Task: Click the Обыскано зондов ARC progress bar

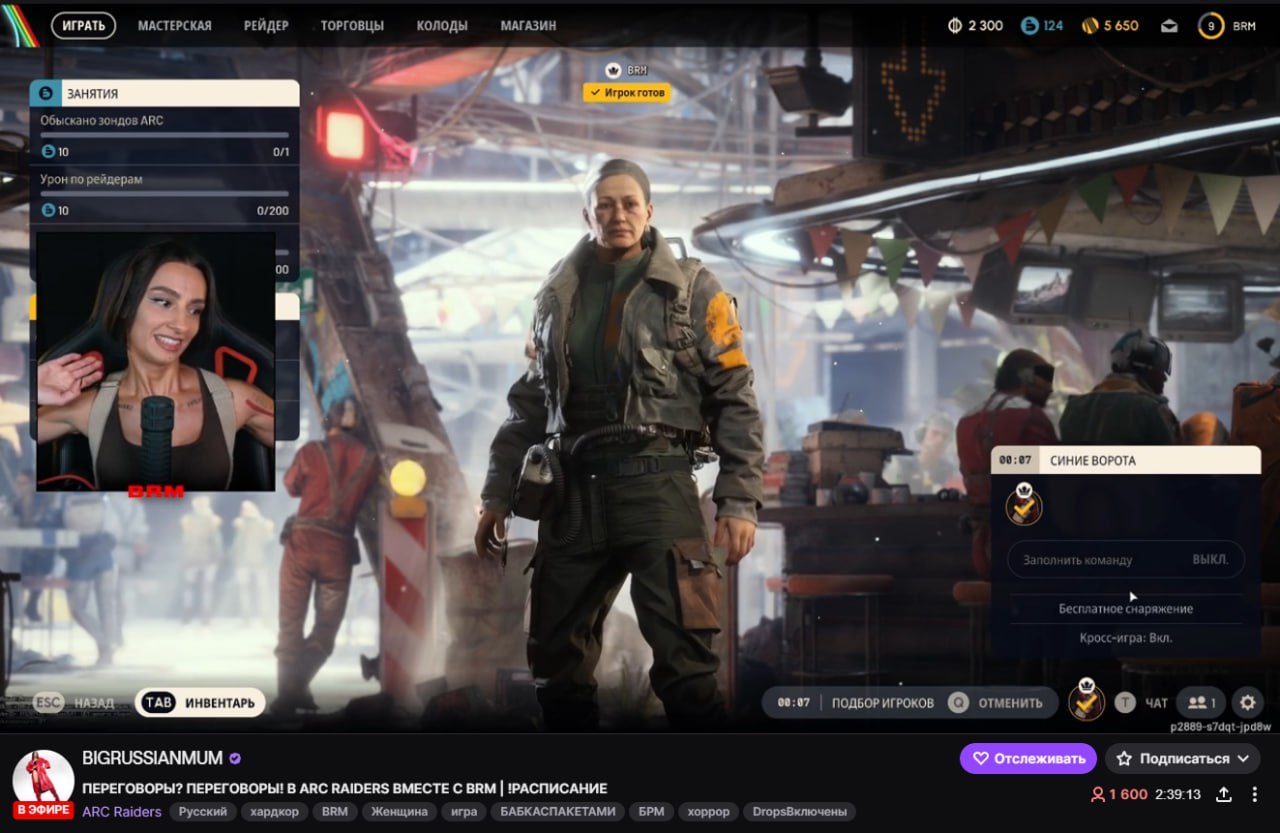Action: coord(164,134)
